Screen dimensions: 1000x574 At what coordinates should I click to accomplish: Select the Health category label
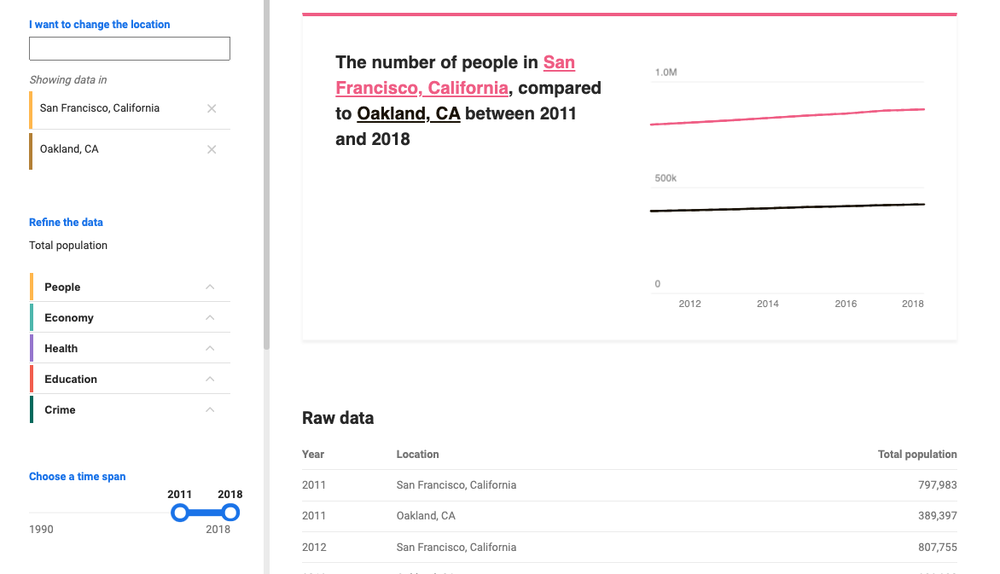[61, 349]
